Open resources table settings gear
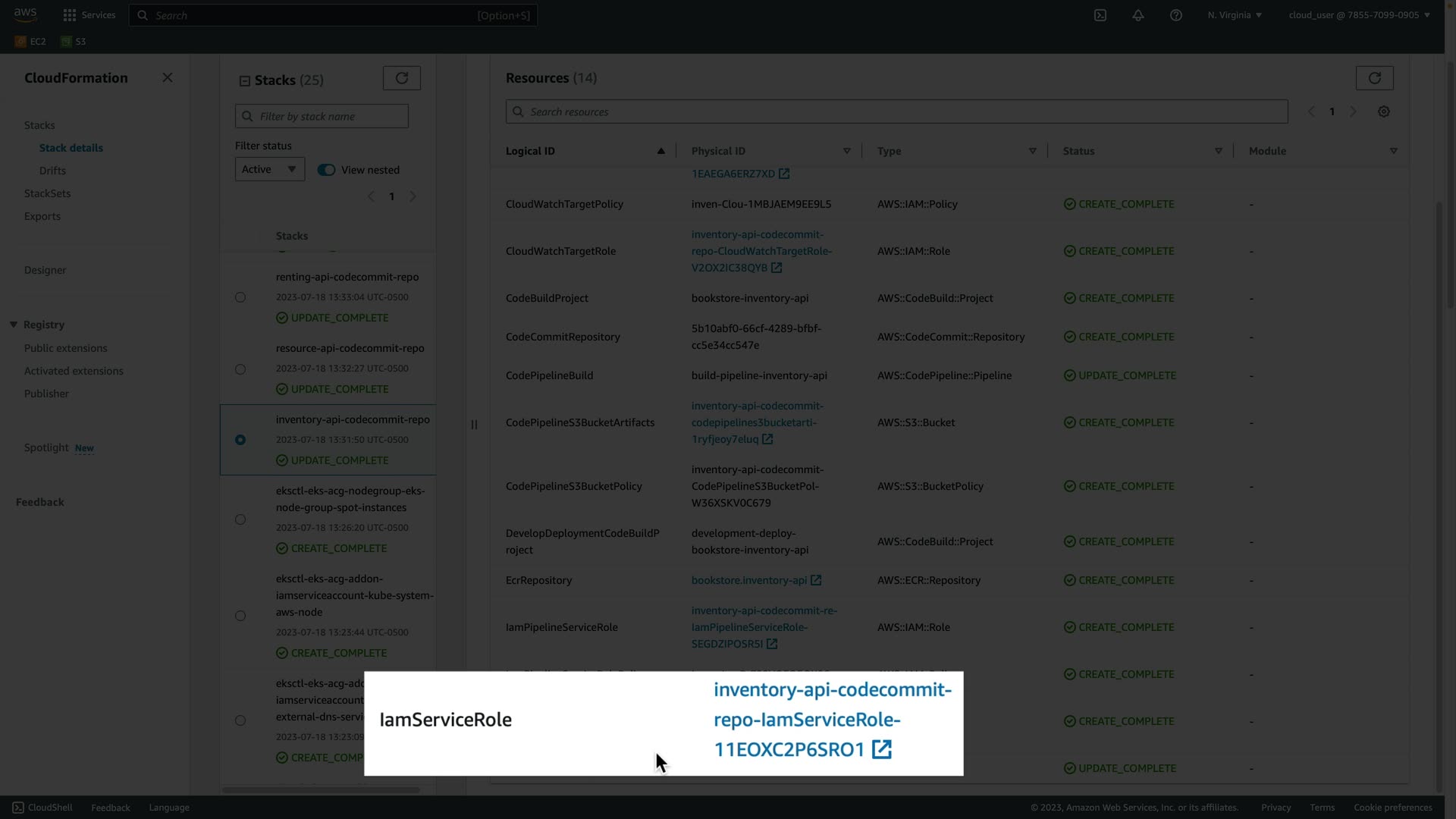The height and width of the screenshot is (819, 1456). [x=1383, y=111]
